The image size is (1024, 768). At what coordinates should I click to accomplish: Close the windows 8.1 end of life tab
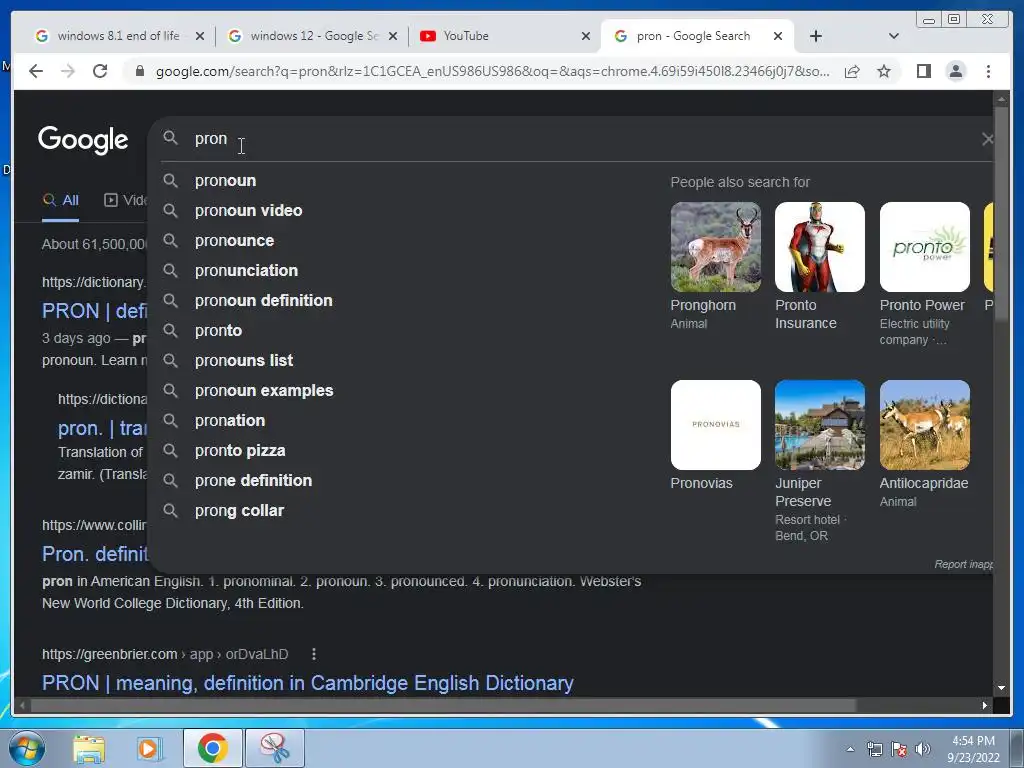[200, 36]
